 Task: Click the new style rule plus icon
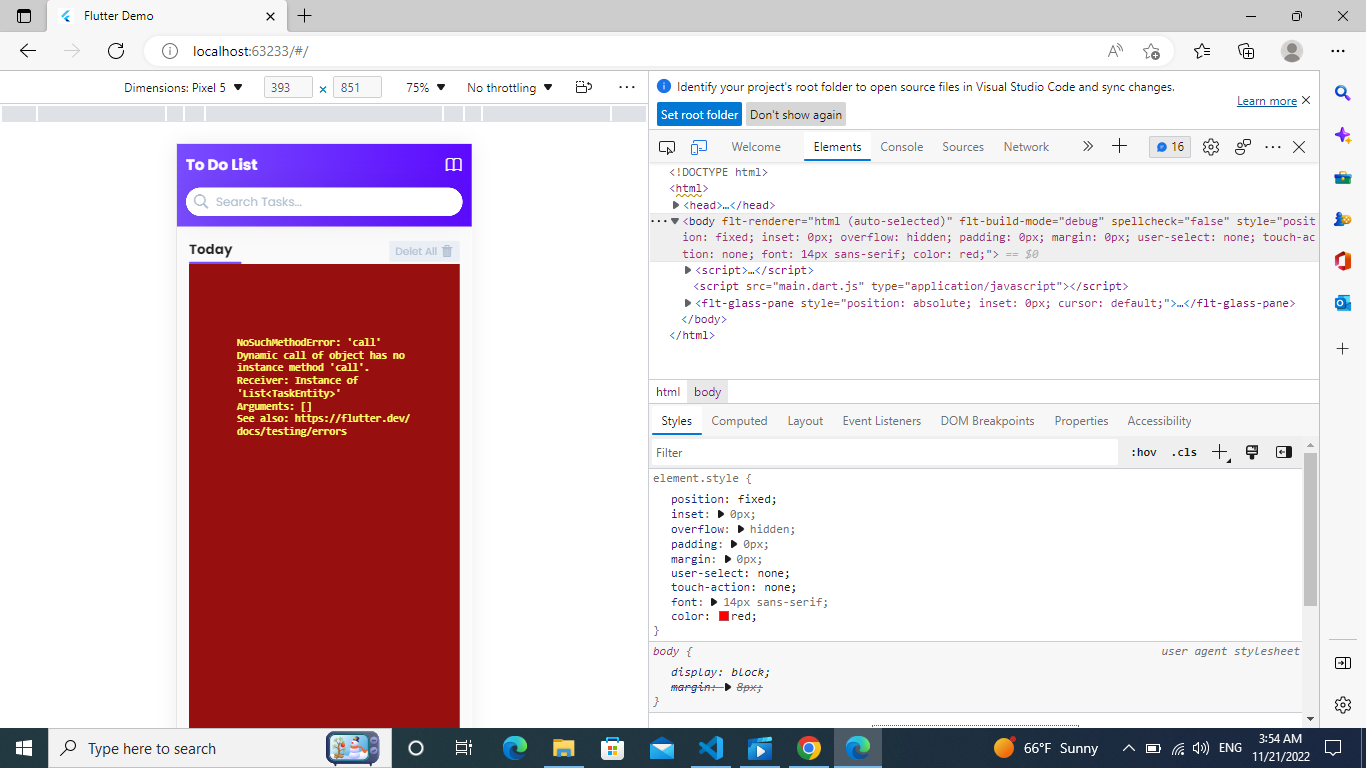(x=1219, y=452)
